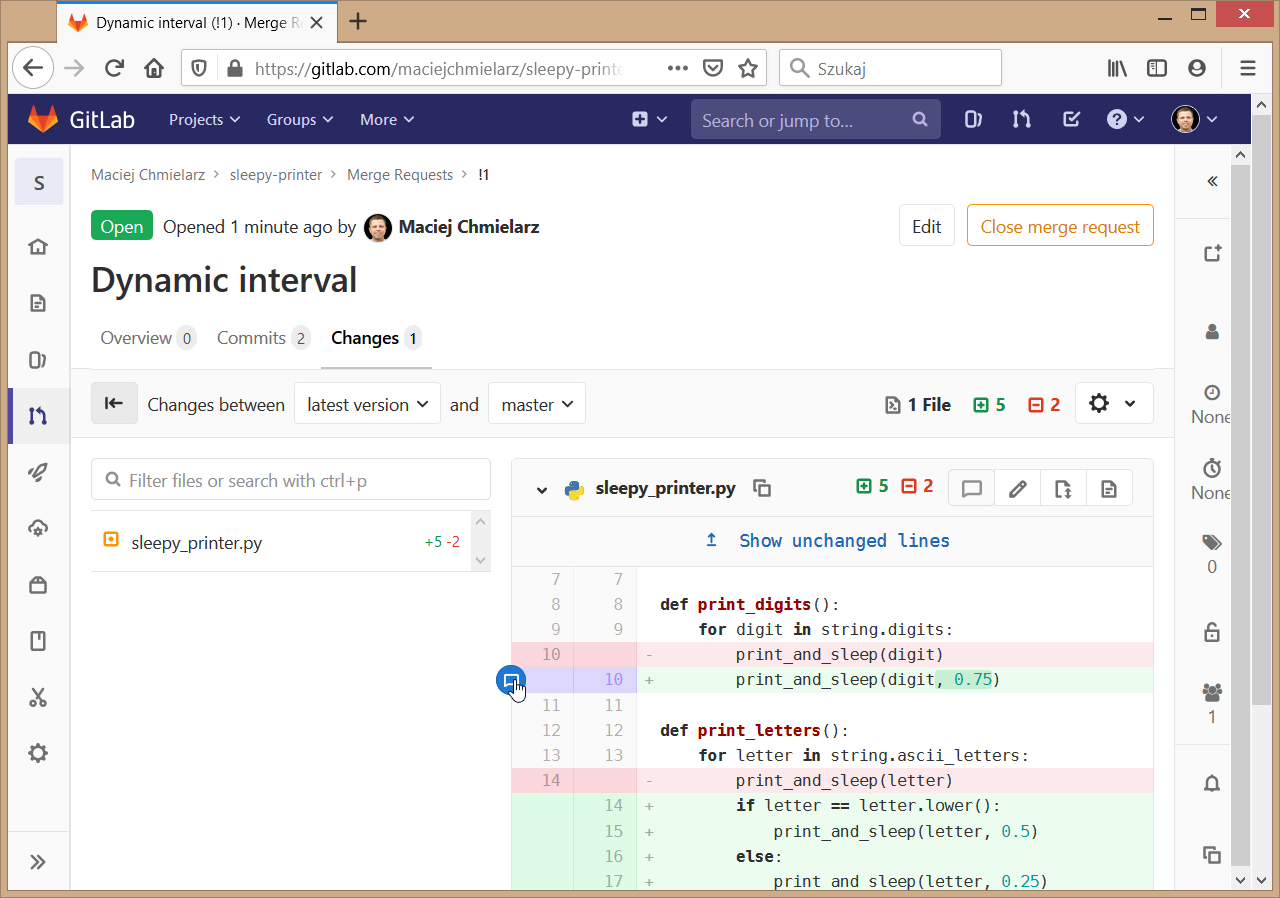Open the latest version dropdown
The height and width of the screenshot is (898, 1280).
click(x=367, y=404)
